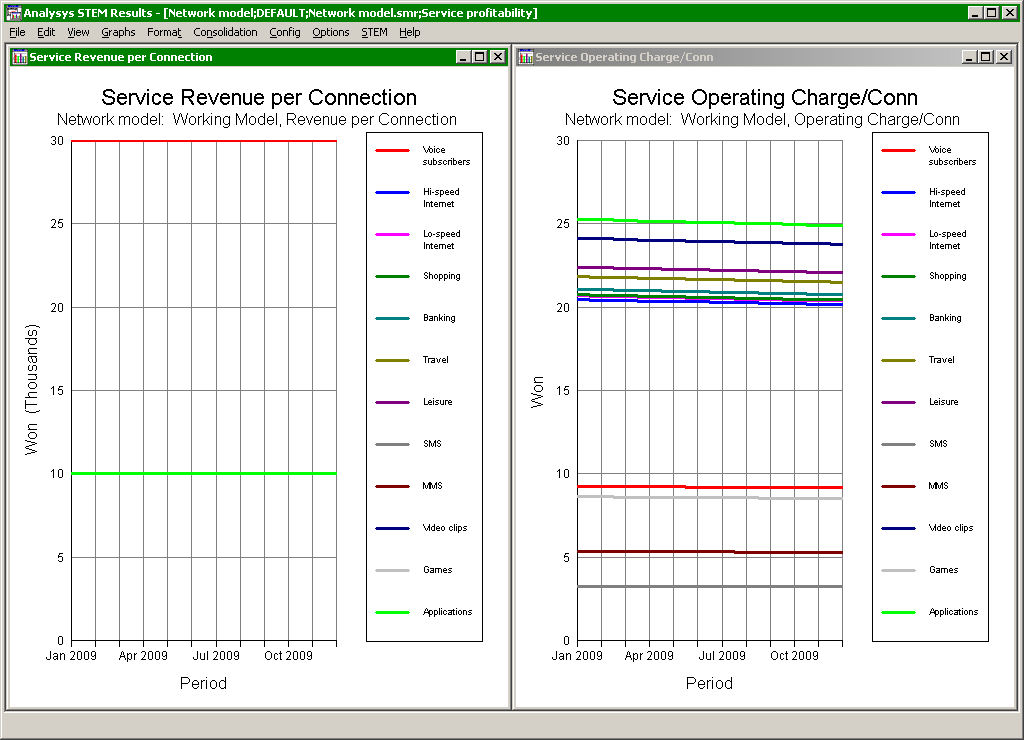Click the teal Banking swatch in Operating Charge legend

coord(899,318)
